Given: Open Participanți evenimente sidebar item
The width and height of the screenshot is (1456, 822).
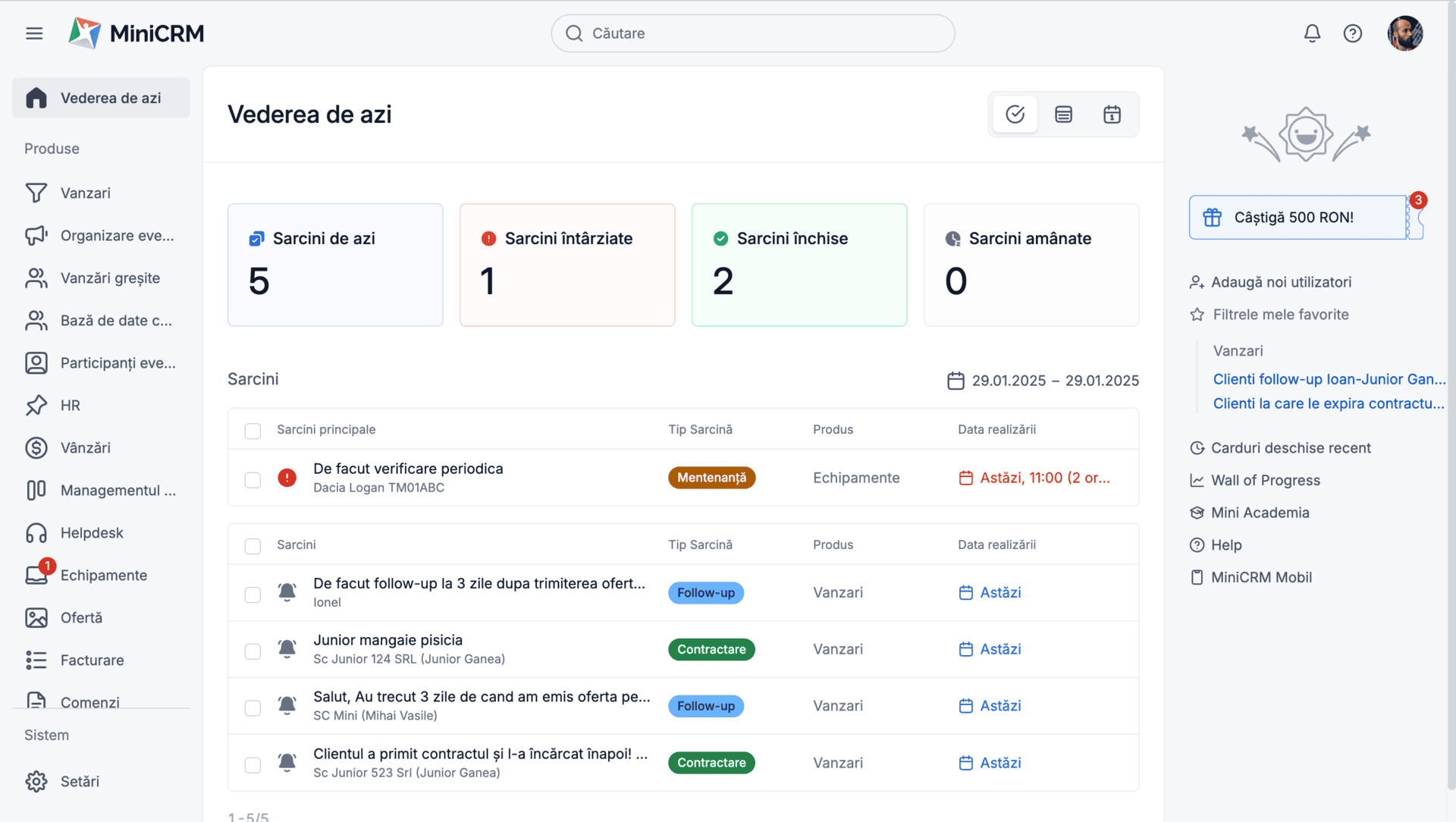Looking at the screenshot, I should click(x=101, y=363).
